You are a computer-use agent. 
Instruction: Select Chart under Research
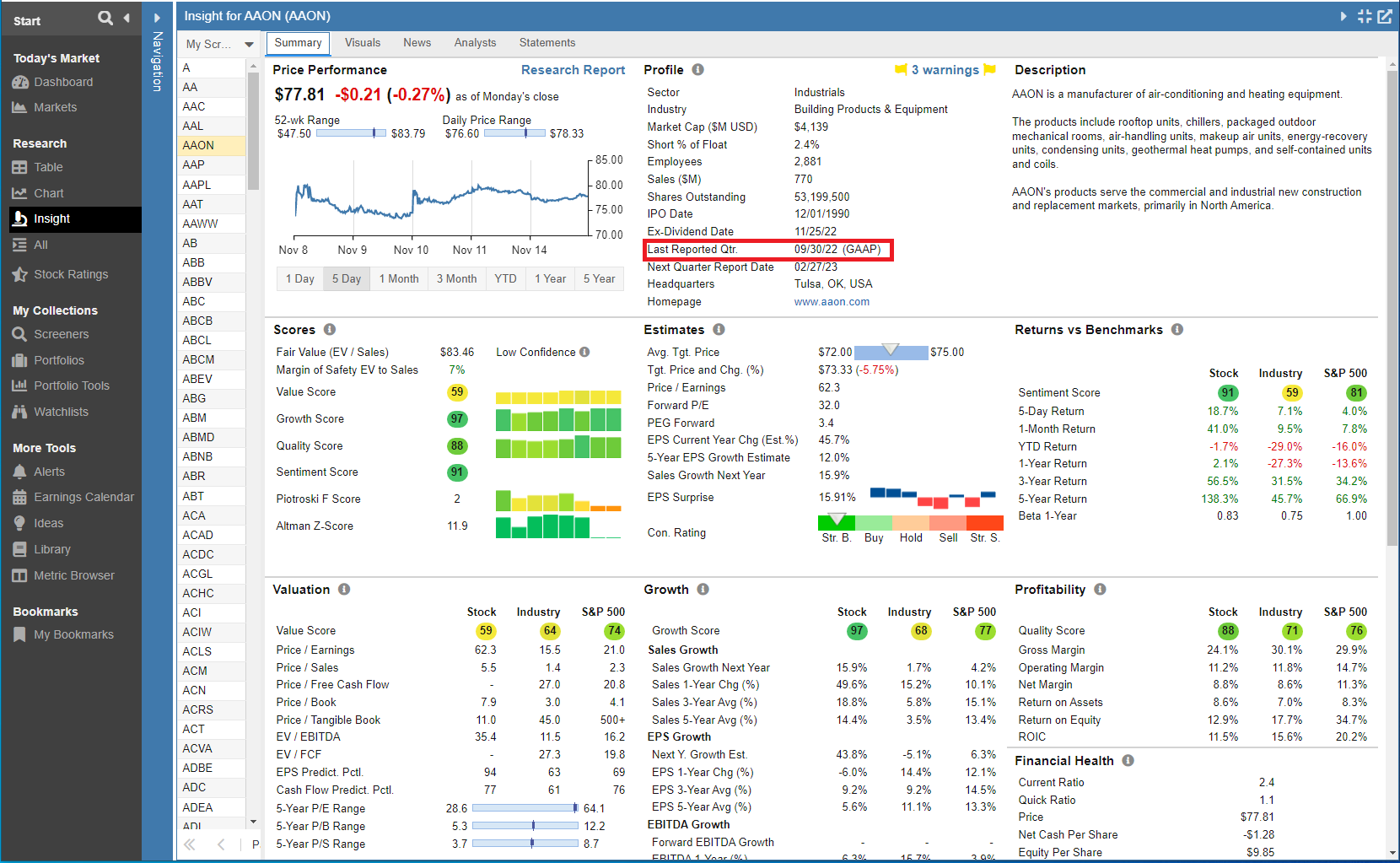(48, 193)
